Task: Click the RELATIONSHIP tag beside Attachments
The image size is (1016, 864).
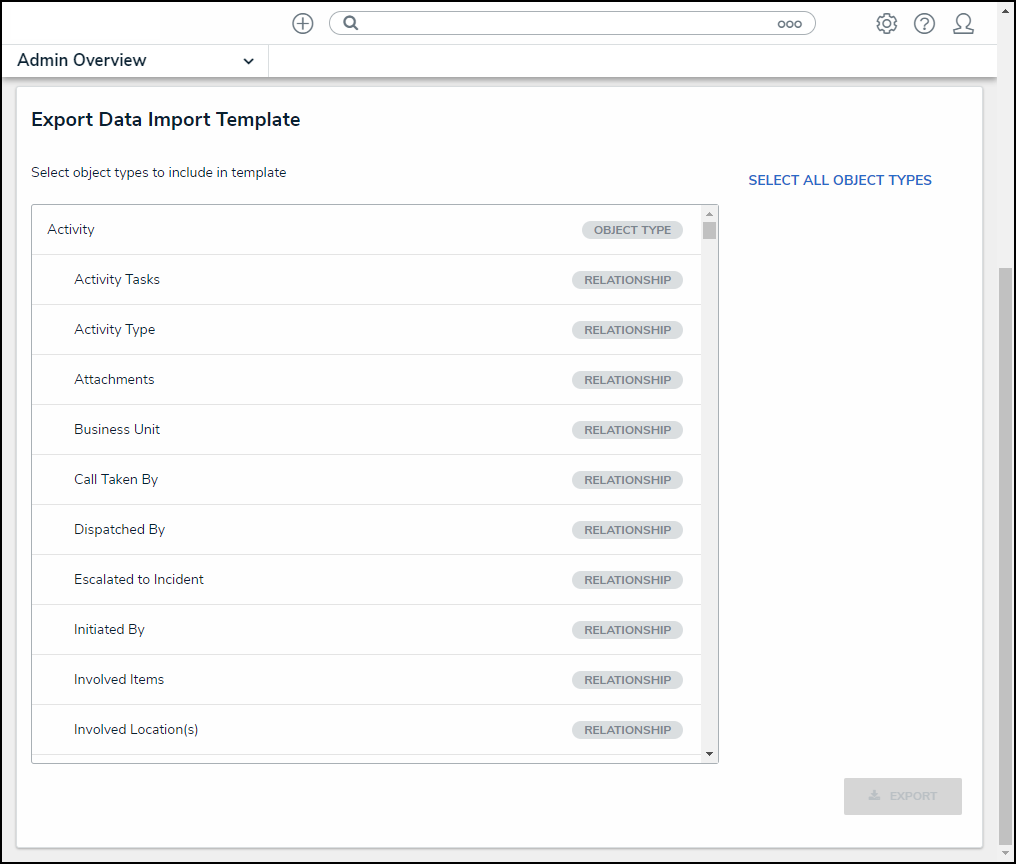Action: pyautogui.click(x=627, y=379)
